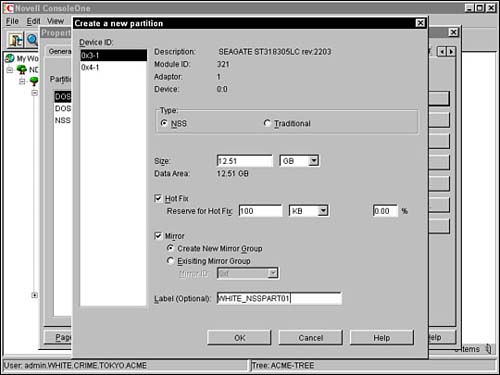Click the Reserve for Hot Fix field
Viewport: 500px width, 375px height.
pos(260,211)
